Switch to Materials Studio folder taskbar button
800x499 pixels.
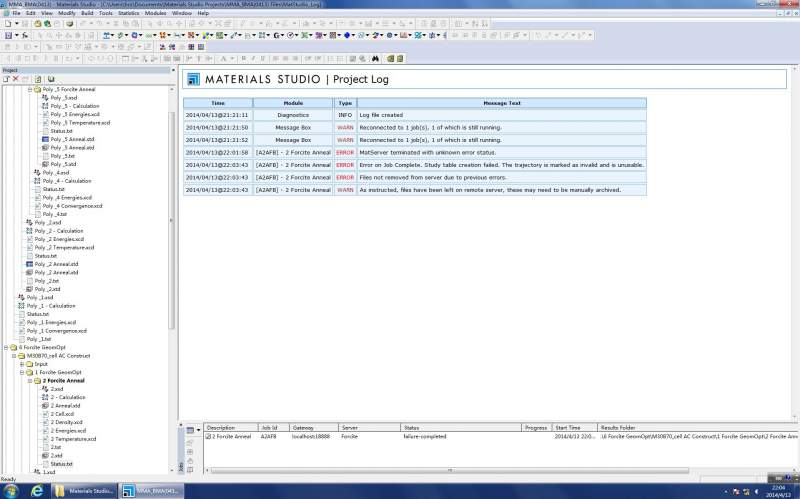click(84, 491)
